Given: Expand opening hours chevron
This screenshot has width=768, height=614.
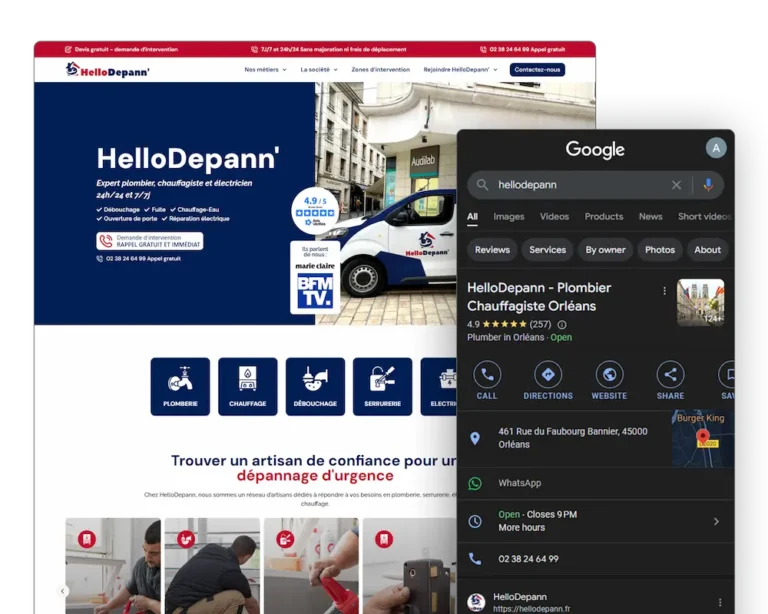Looking at the screenshot, I should coord(716,521).
